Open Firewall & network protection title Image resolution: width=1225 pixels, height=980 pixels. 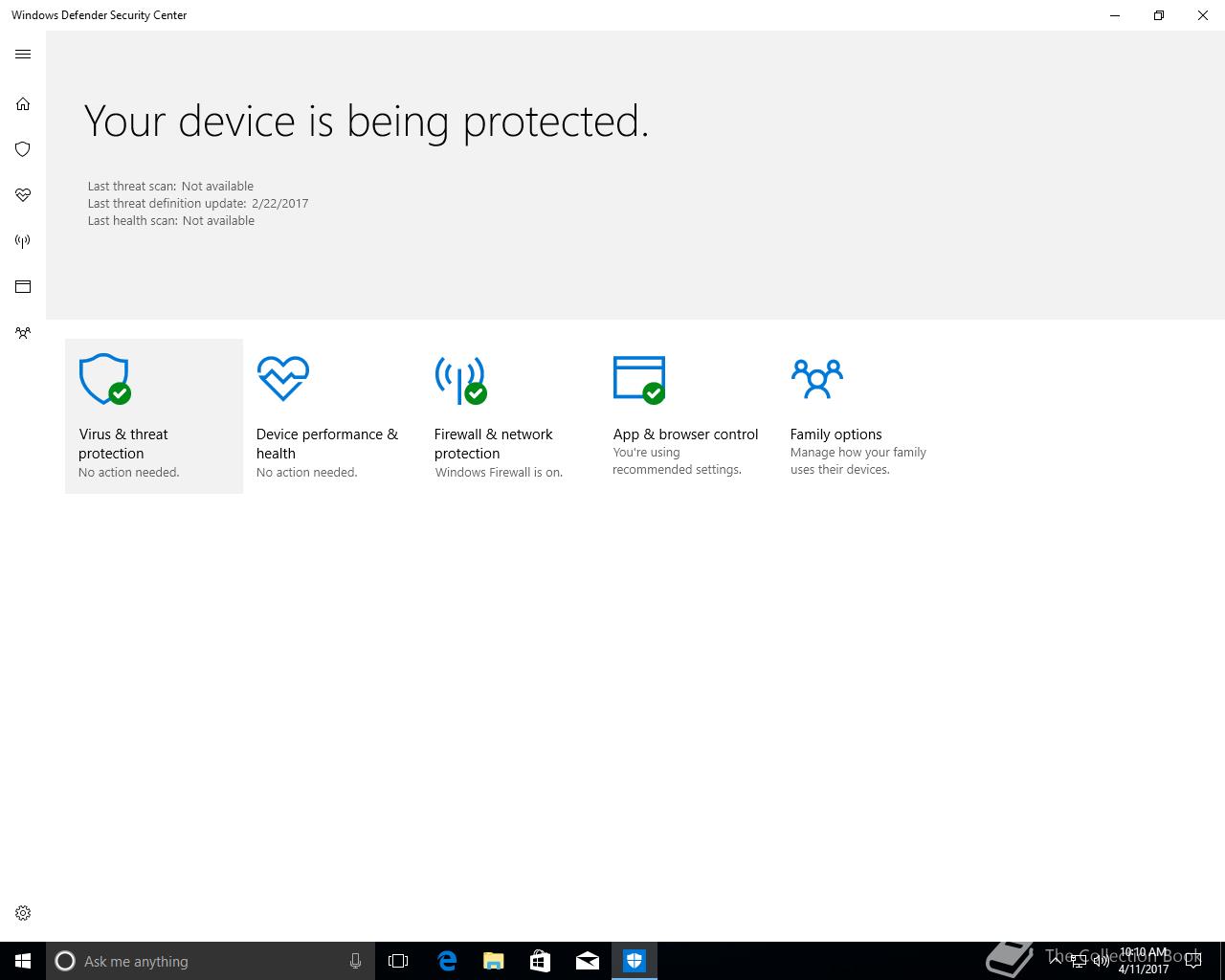click(493, 444)
